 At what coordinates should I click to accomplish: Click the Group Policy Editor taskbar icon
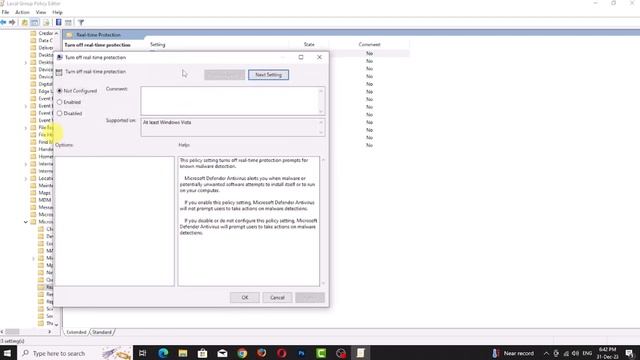[360, 353]
